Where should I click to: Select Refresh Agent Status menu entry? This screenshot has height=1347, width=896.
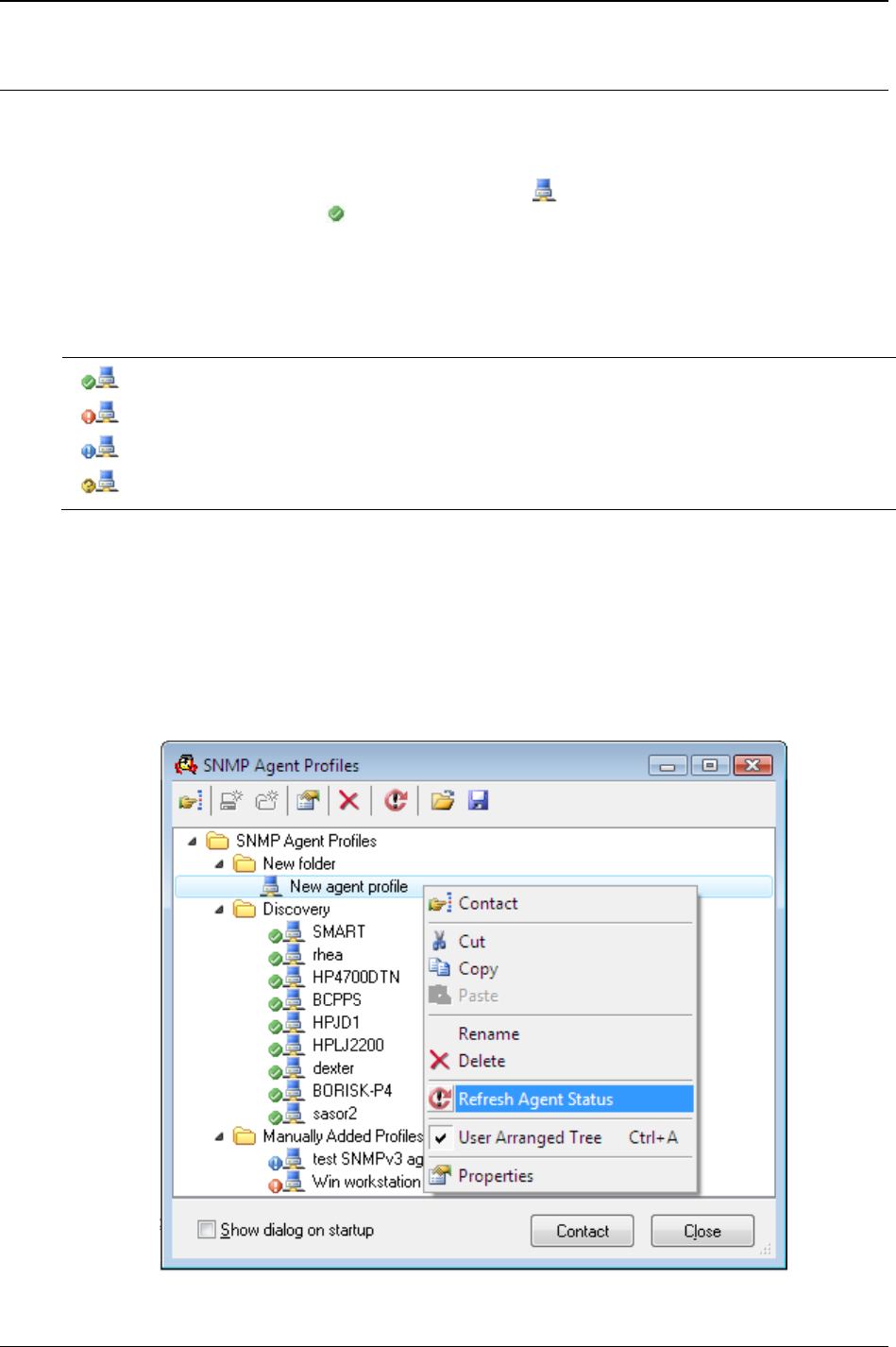(x=560, y=1099)
